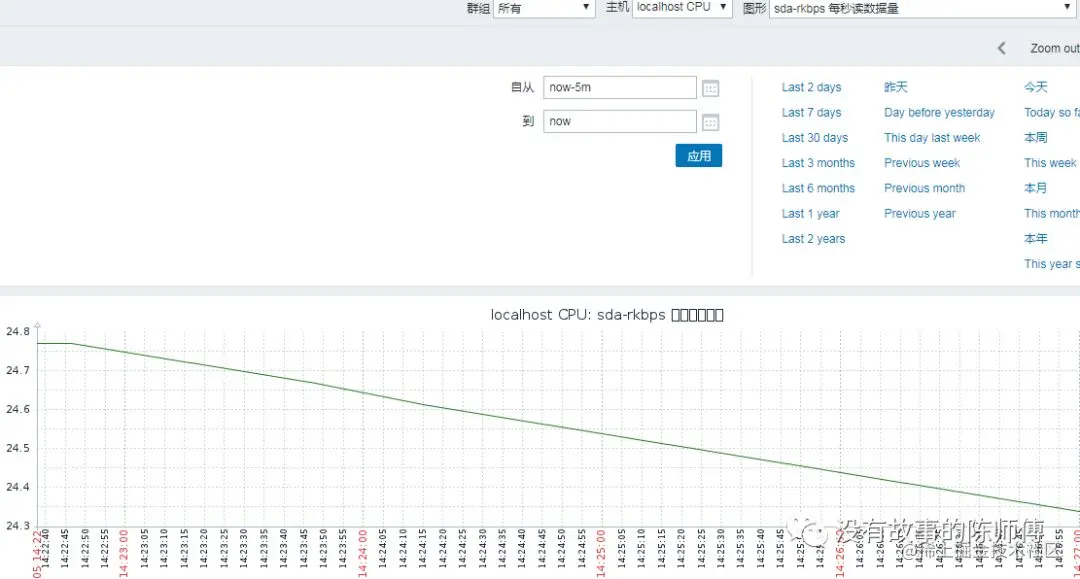Open the 主机 dropdown showing localhost CPU
The height and width of the screenshot is (579, 1080).
682,8
